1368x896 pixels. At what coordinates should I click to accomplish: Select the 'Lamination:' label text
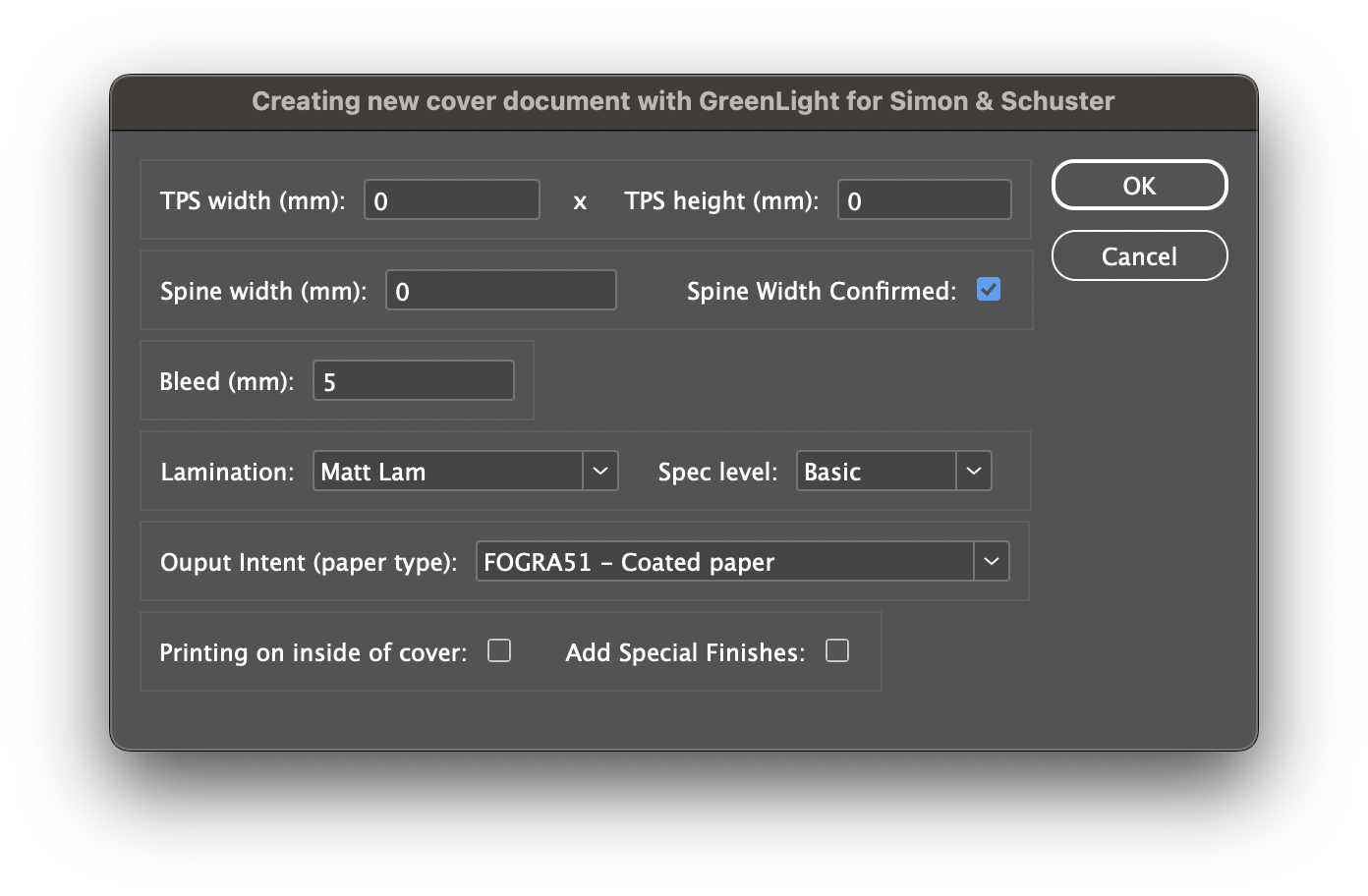click(x=227, y=473)
